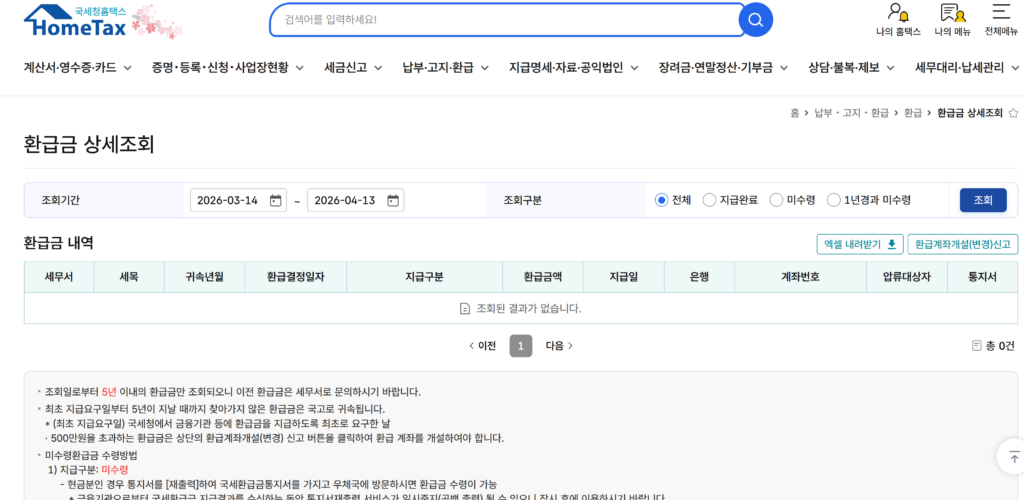
Task: Open calendar picker for end date 2026-04-13
Action: pyautogui.click(x=392, y=200)
